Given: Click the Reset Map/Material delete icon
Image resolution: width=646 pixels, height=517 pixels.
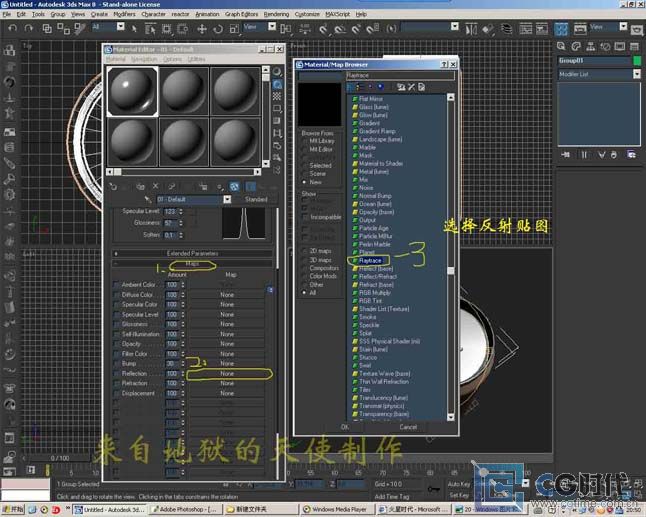Looking at the screenshot, I should (x=155, y=185).
